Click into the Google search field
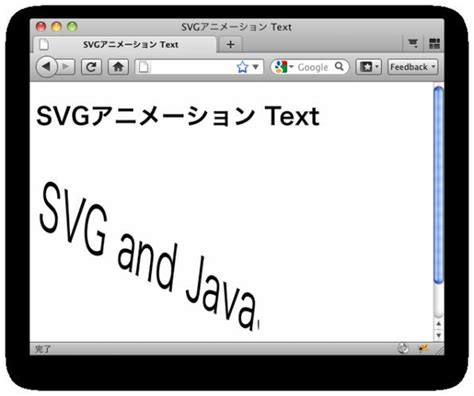The width and height of the screenshot is (474, 396). click(314, 67)
